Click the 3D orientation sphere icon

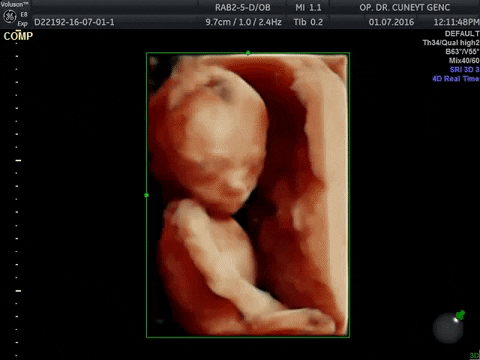point(448,328)
